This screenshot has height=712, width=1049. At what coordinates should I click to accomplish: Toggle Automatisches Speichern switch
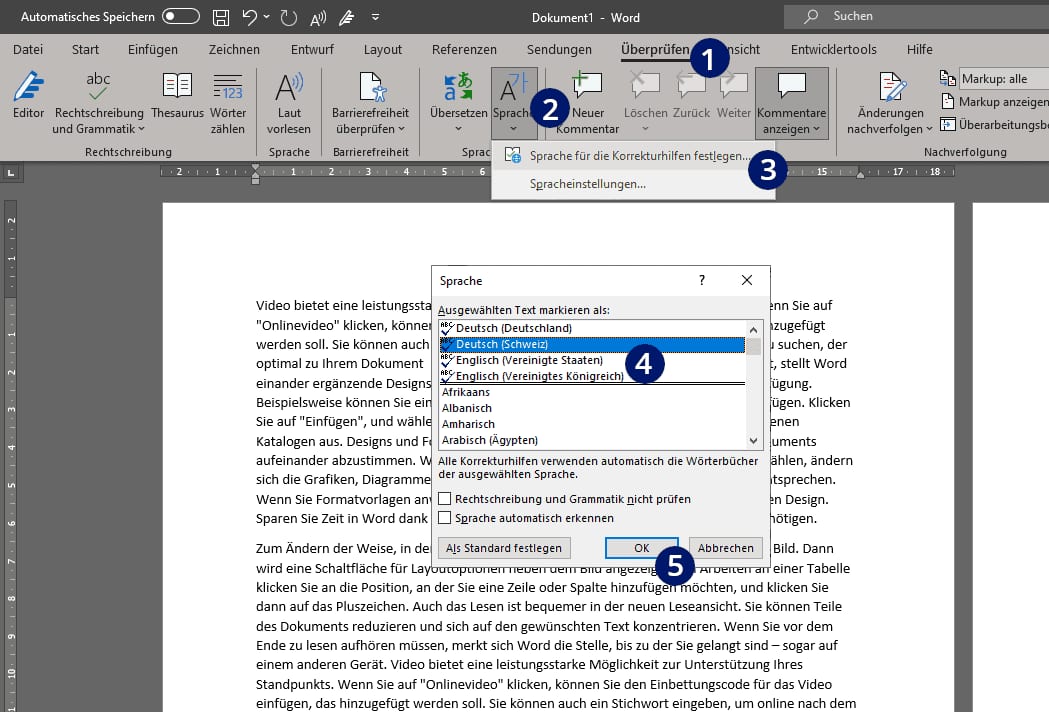(181, 16)
